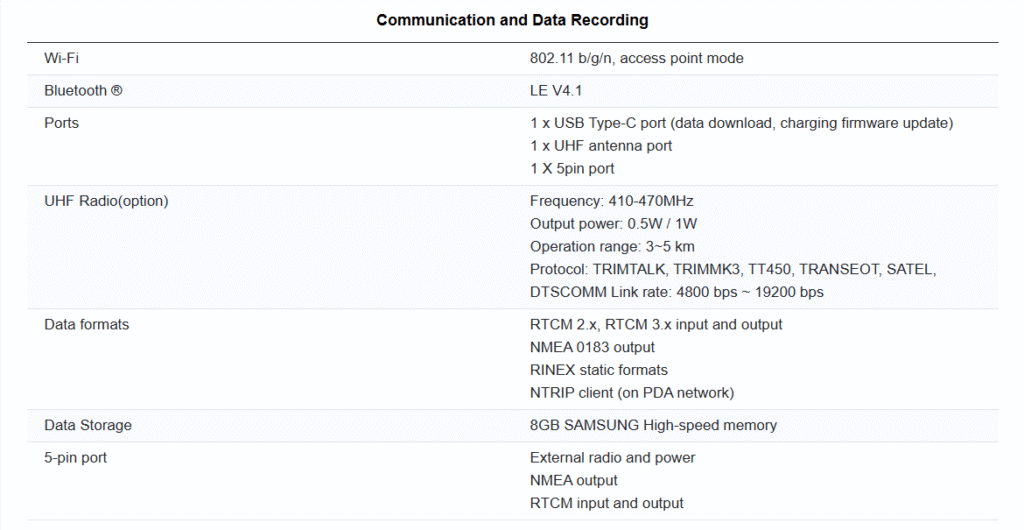
Task: Click the USB Type-C port line
Action: (741, 123)
